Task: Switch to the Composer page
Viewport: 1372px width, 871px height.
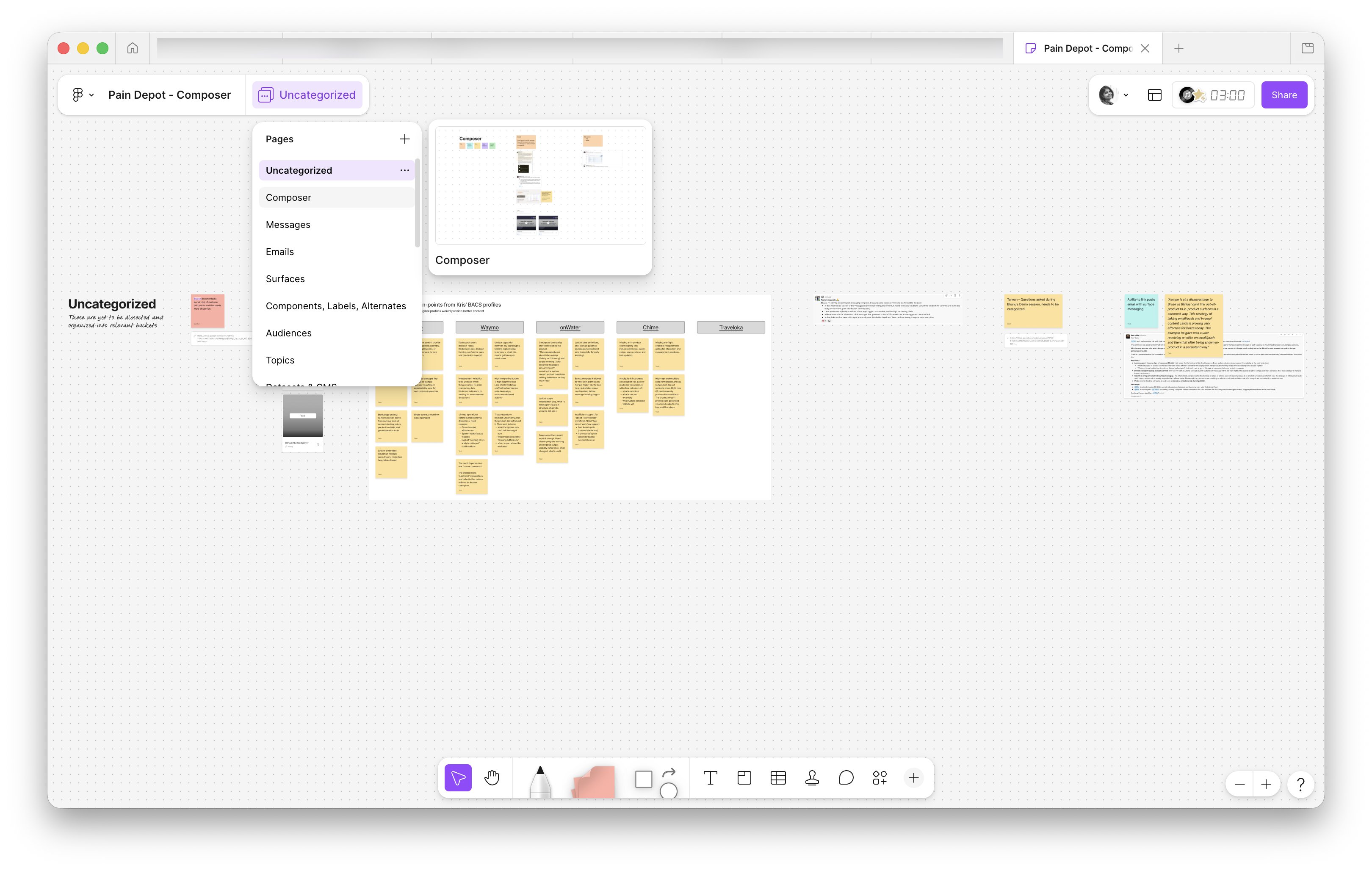Action: (336, 197)
